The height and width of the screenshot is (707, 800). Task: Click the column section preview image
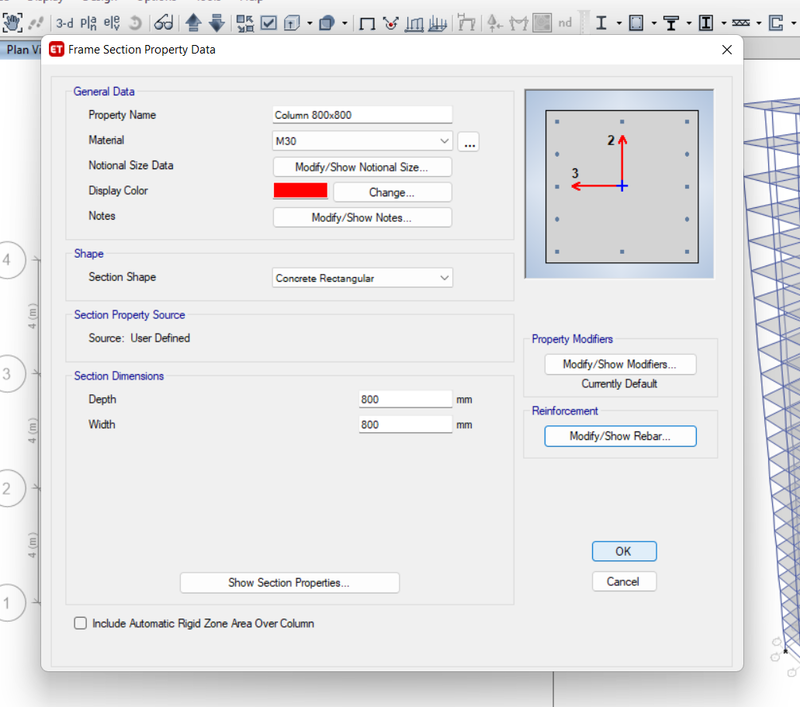[x=619, y=184]
